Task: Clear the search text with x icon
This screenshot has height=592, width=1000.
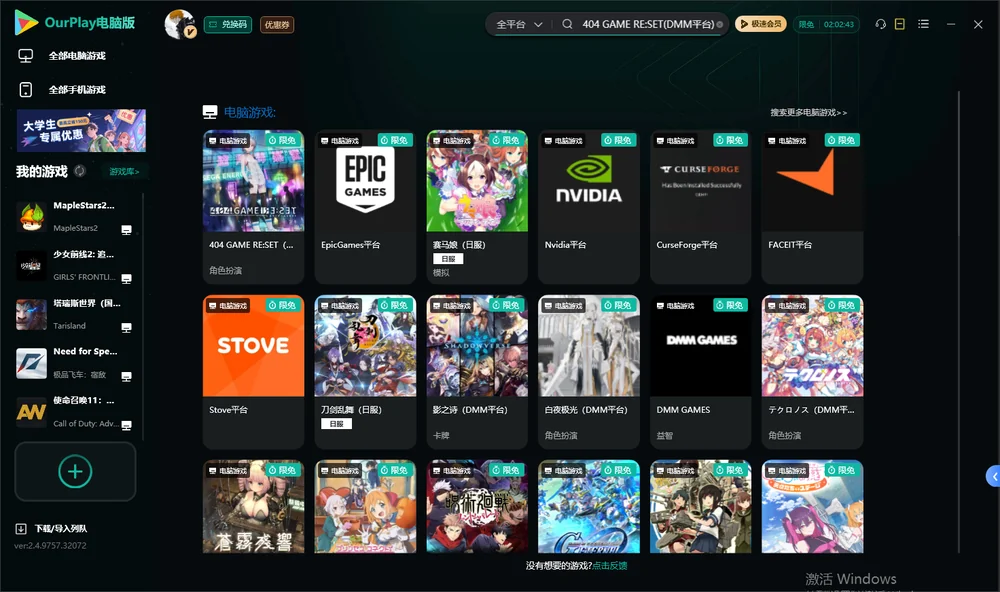Action: 720,25
